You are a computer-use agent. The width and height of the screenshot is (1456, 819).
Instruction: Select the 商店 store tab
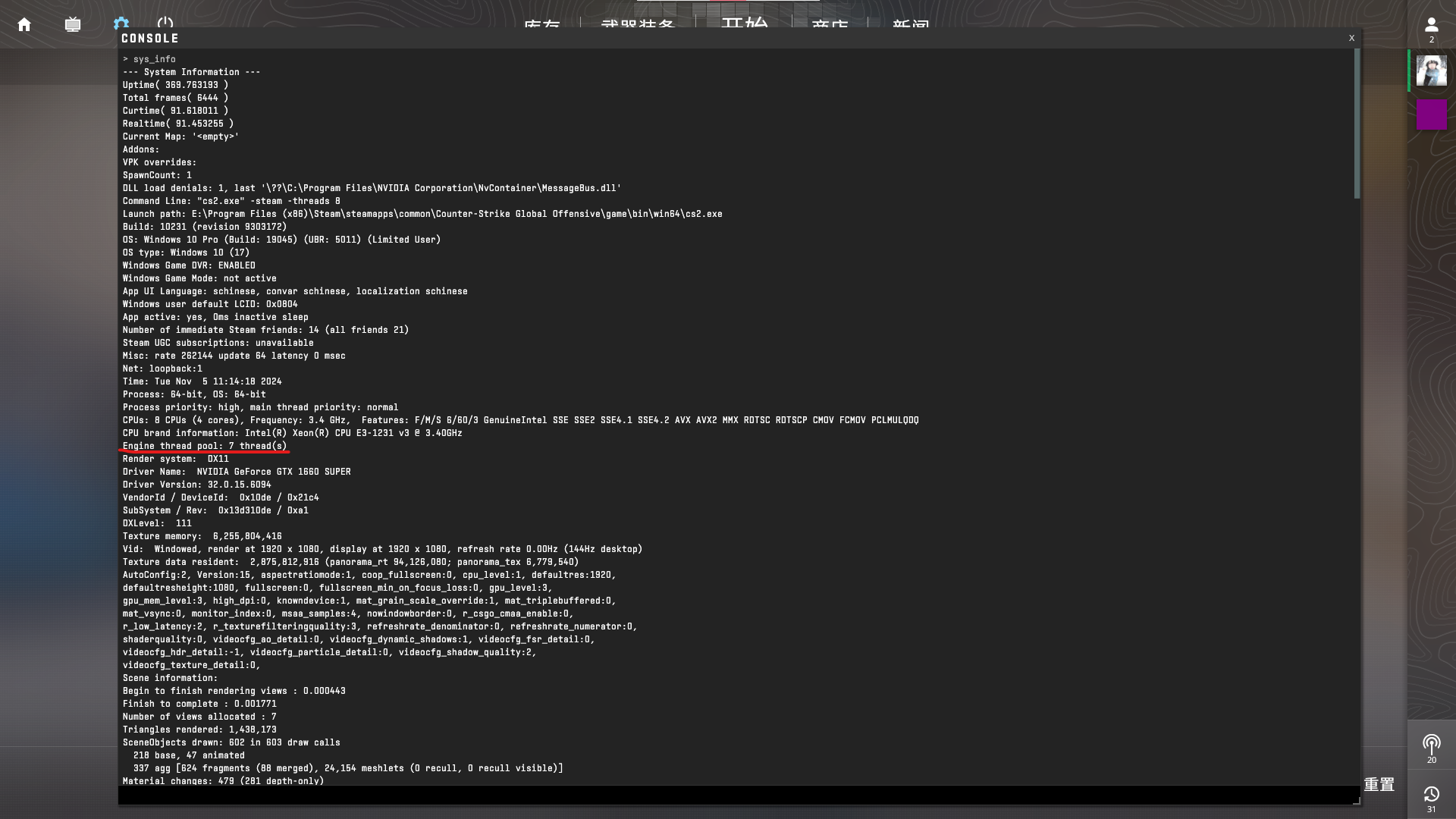click(830, 24)
